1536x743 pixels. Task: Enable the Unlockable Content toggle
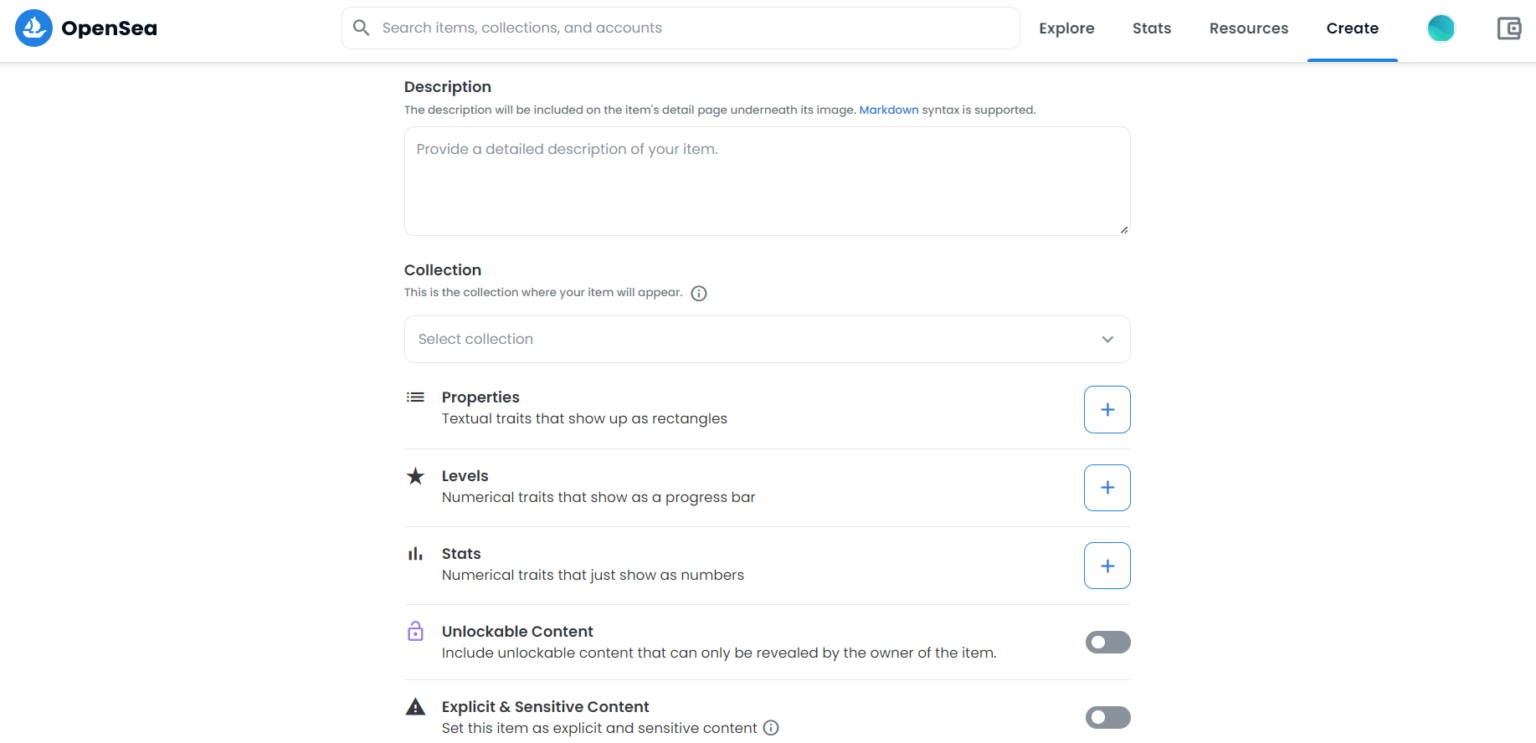tap(1108, 642)
